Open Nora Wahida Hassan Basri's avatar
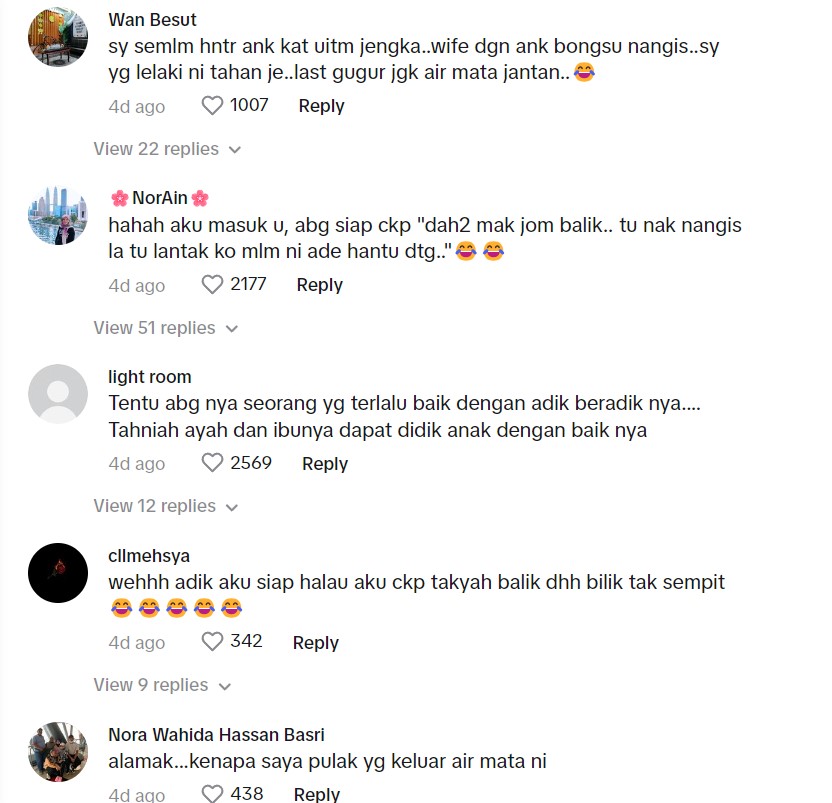 point(58,752)
